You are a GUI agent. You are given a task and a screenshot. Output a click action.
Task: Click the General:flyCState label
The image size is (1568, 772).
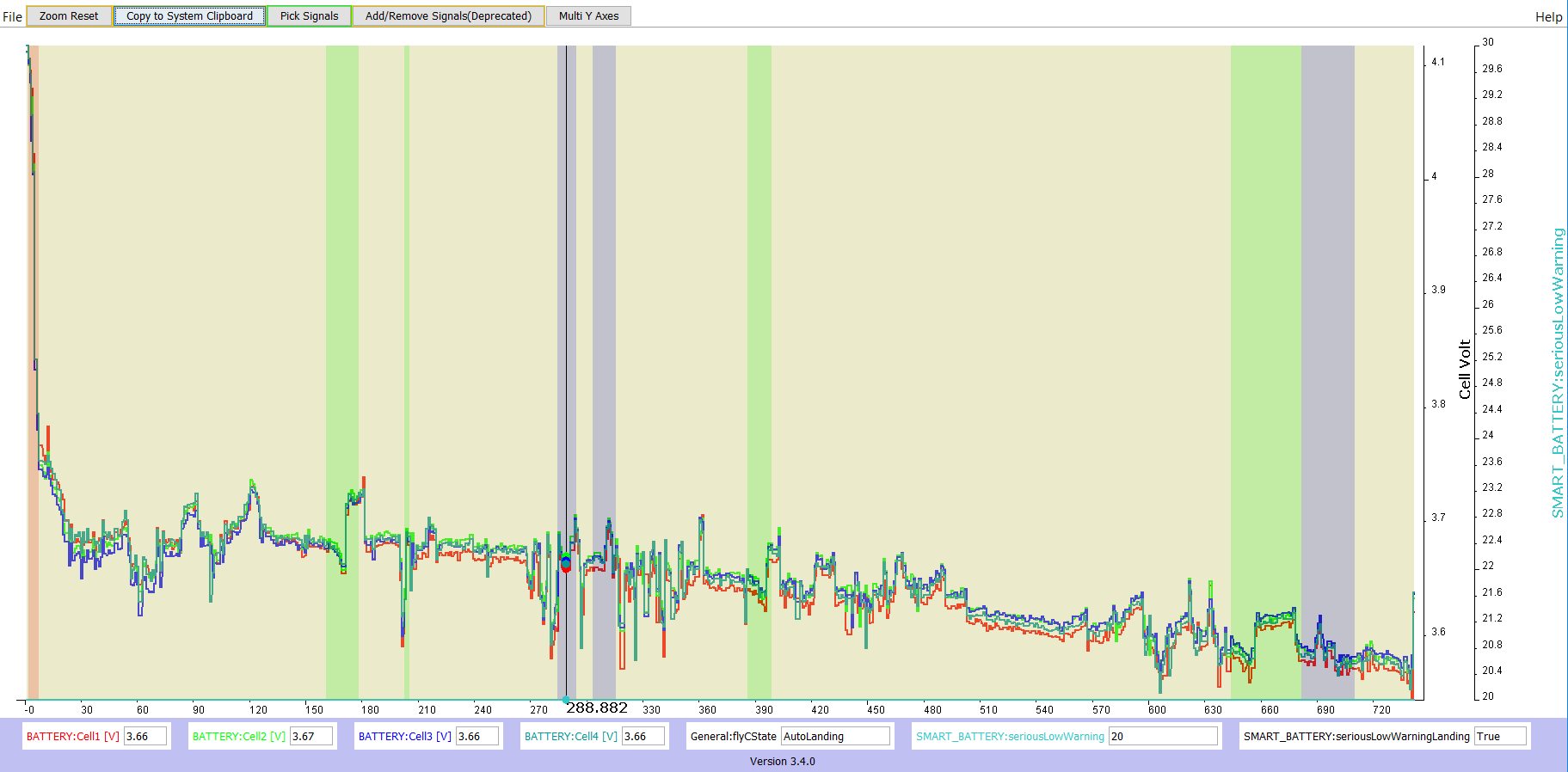734,736
